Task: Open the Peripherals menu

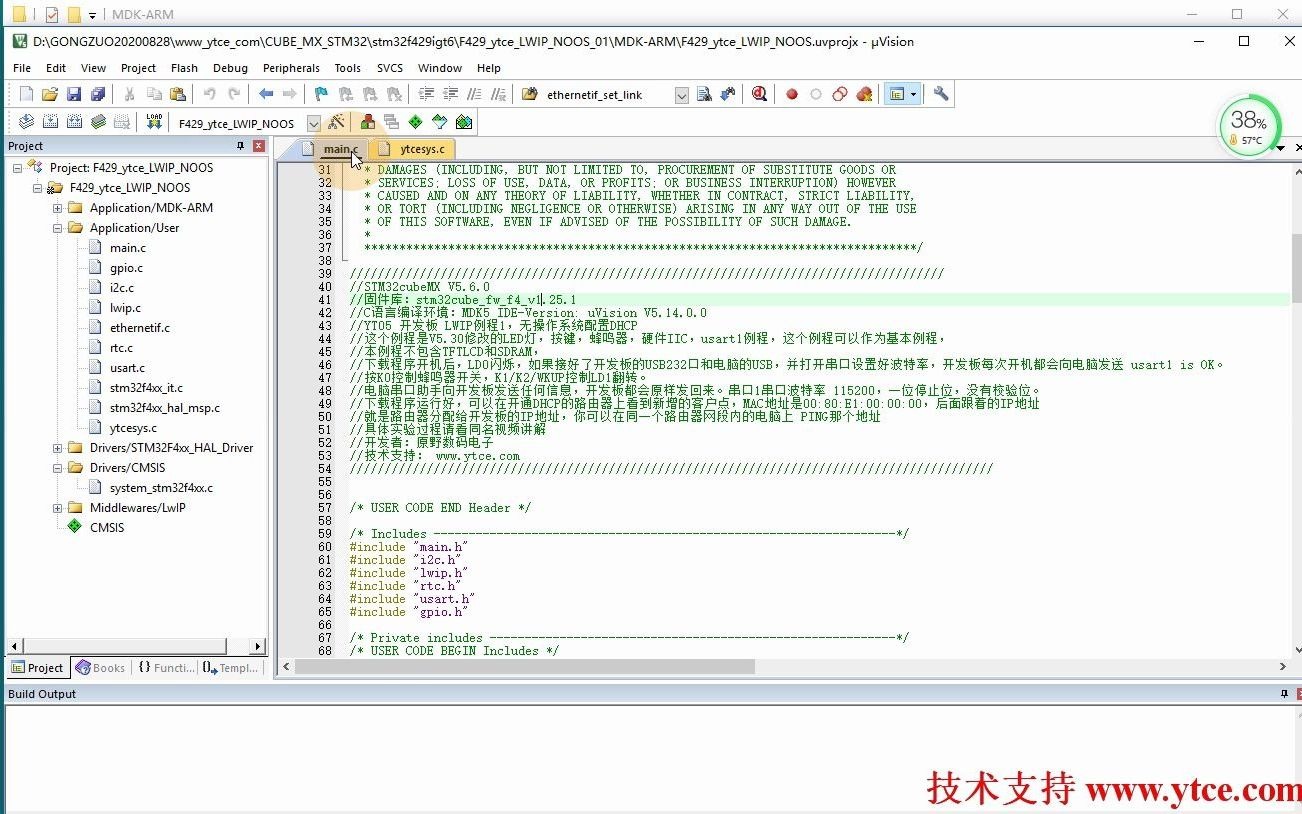Action: tap(290, 68)
